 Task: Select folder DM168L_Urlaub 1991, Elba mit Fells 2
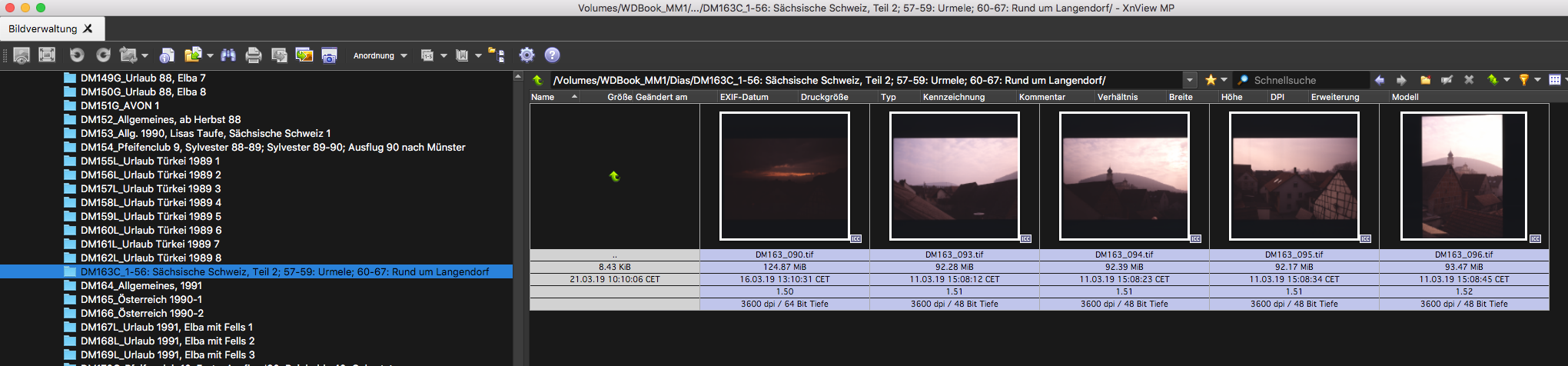[x=168, y=341]
